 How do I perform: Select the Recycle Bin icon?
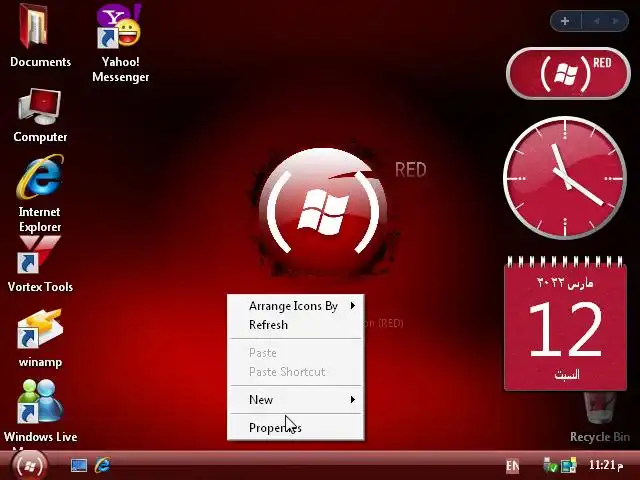coord(599,409)
